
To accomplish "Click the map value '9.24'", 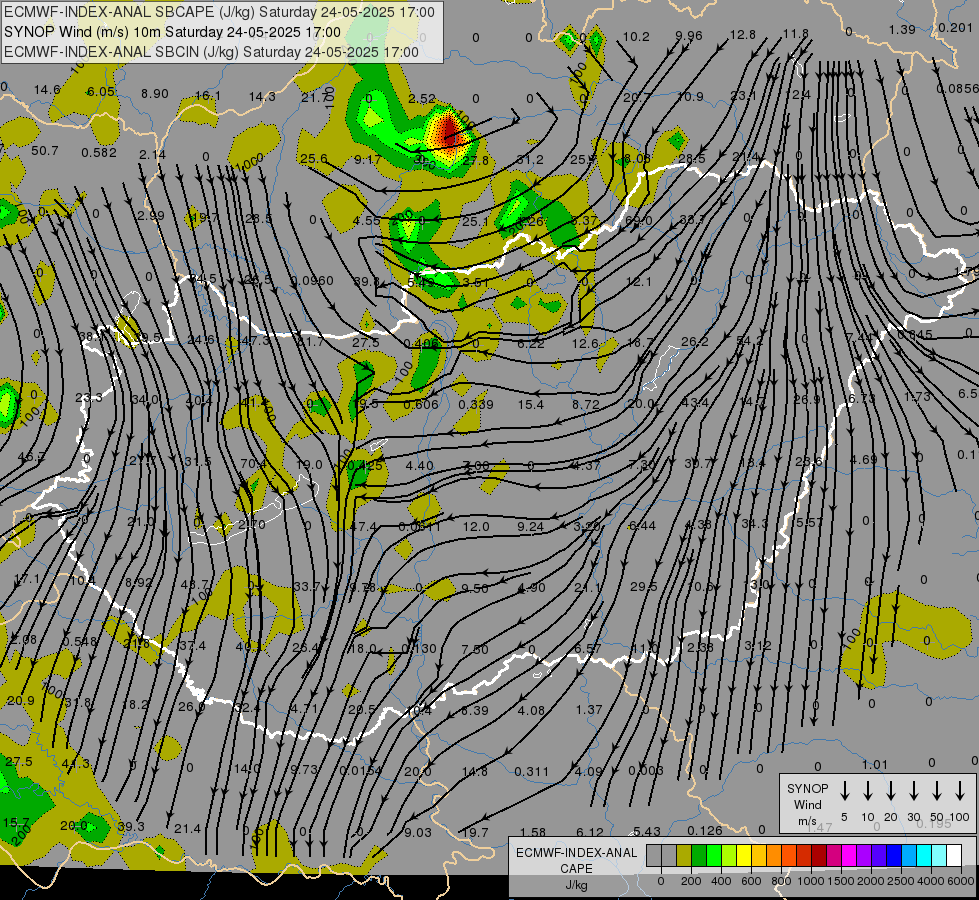I will 531,527.
